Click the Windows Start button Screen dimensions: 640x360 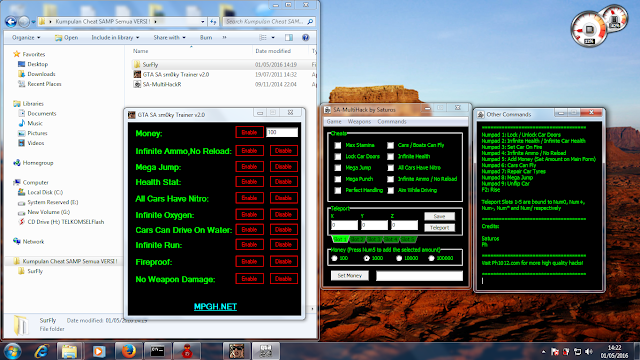coord(13,351)
